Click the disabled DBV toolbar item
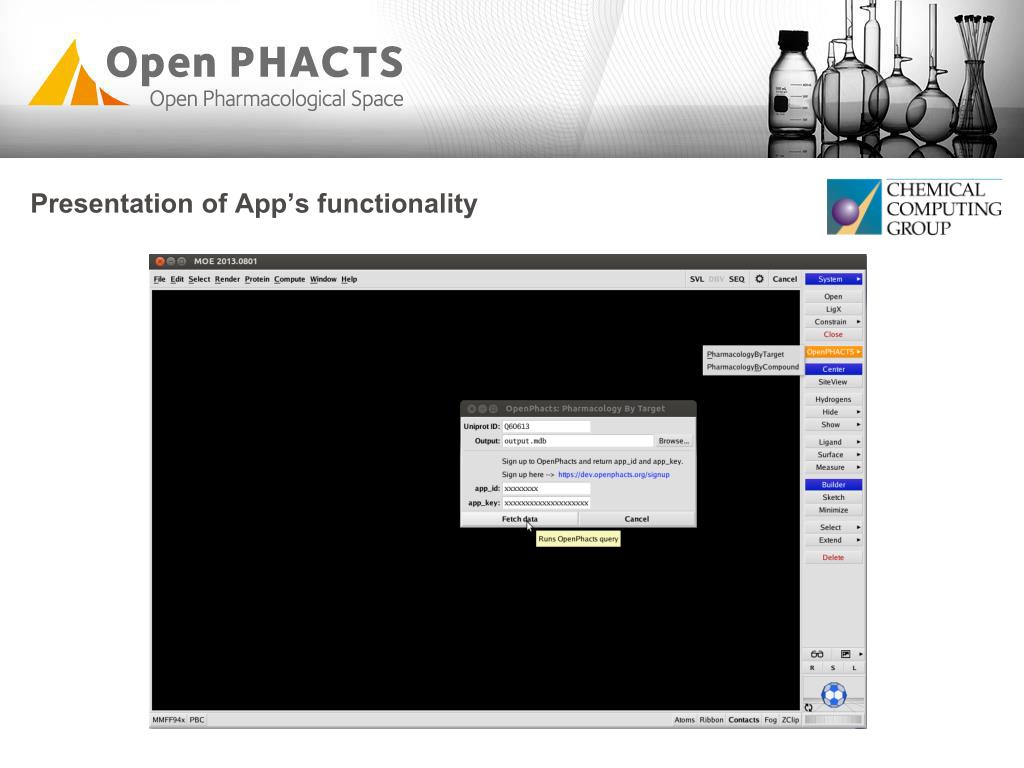This screenshot has height=768, width=1024. tap(716, 279)
